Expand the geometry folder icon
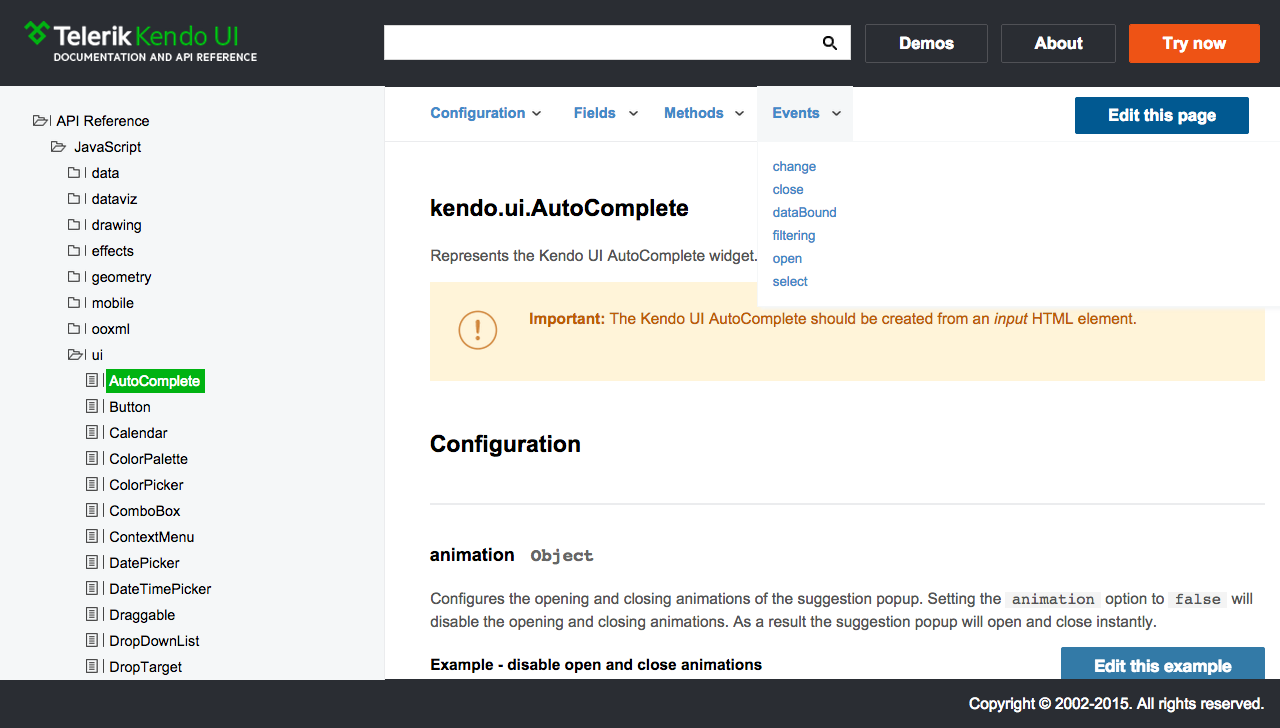Image resolution: width=1280 pixels, height=728 pixels. tap(74, 277)
